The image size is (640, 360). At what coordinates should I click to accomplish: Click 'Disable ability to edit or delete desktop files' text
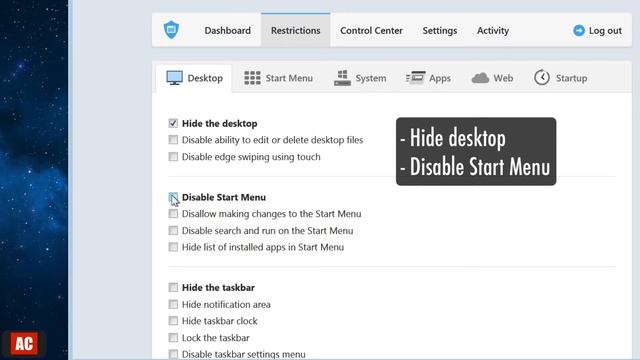click(x=272, y=140)
